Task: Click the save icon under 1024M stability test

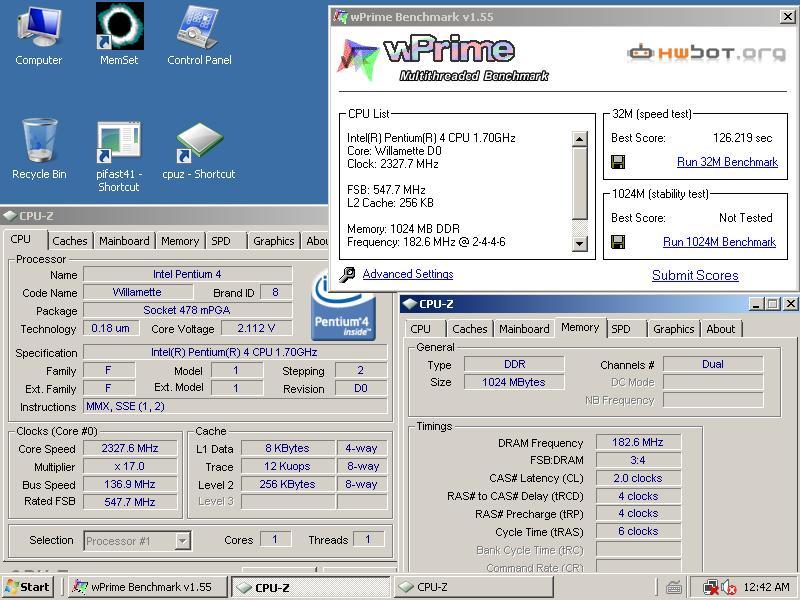Action: click(618, 242)
